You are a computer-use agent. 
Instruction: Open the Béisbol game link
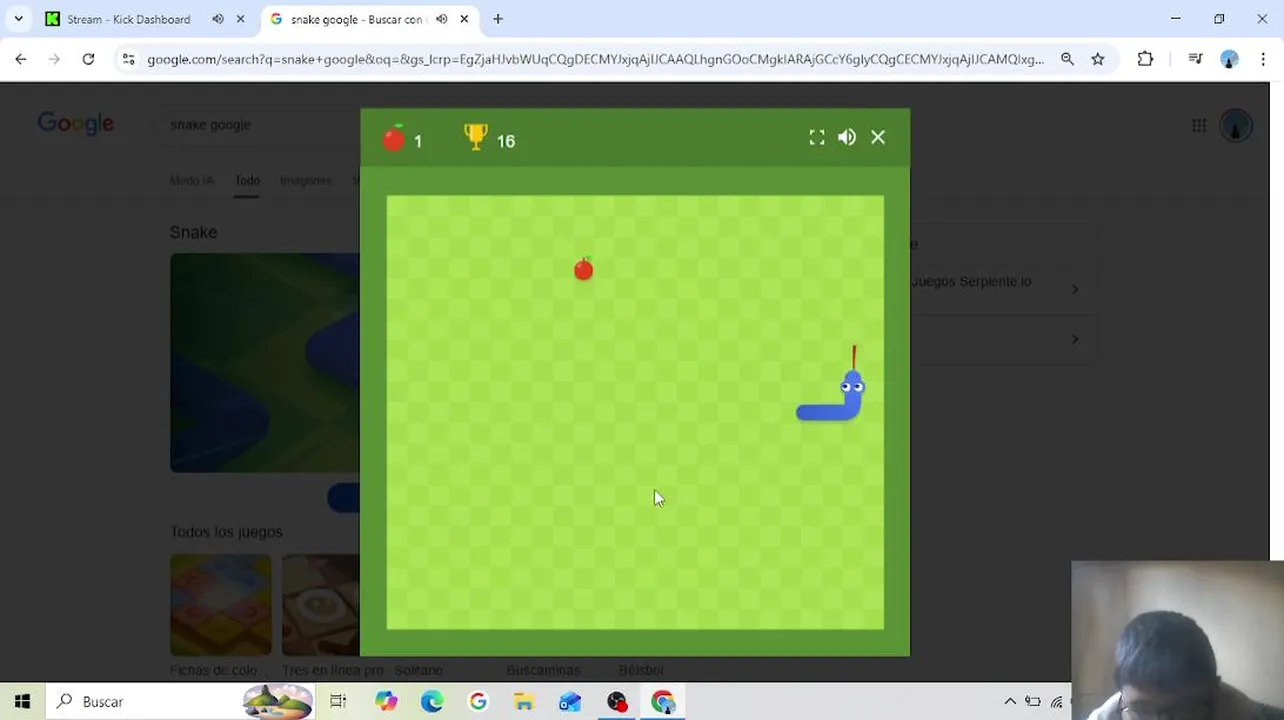(641, 670)
